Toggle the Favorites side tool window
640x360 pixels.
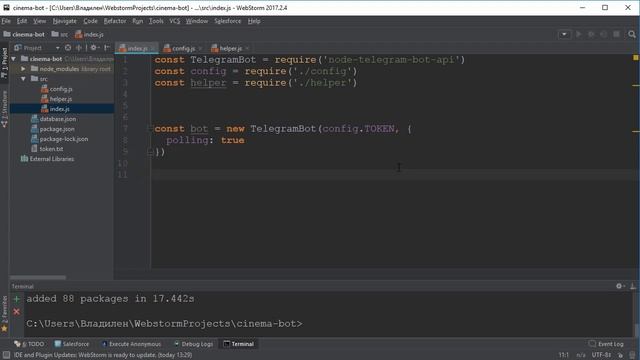click(4, 313)
